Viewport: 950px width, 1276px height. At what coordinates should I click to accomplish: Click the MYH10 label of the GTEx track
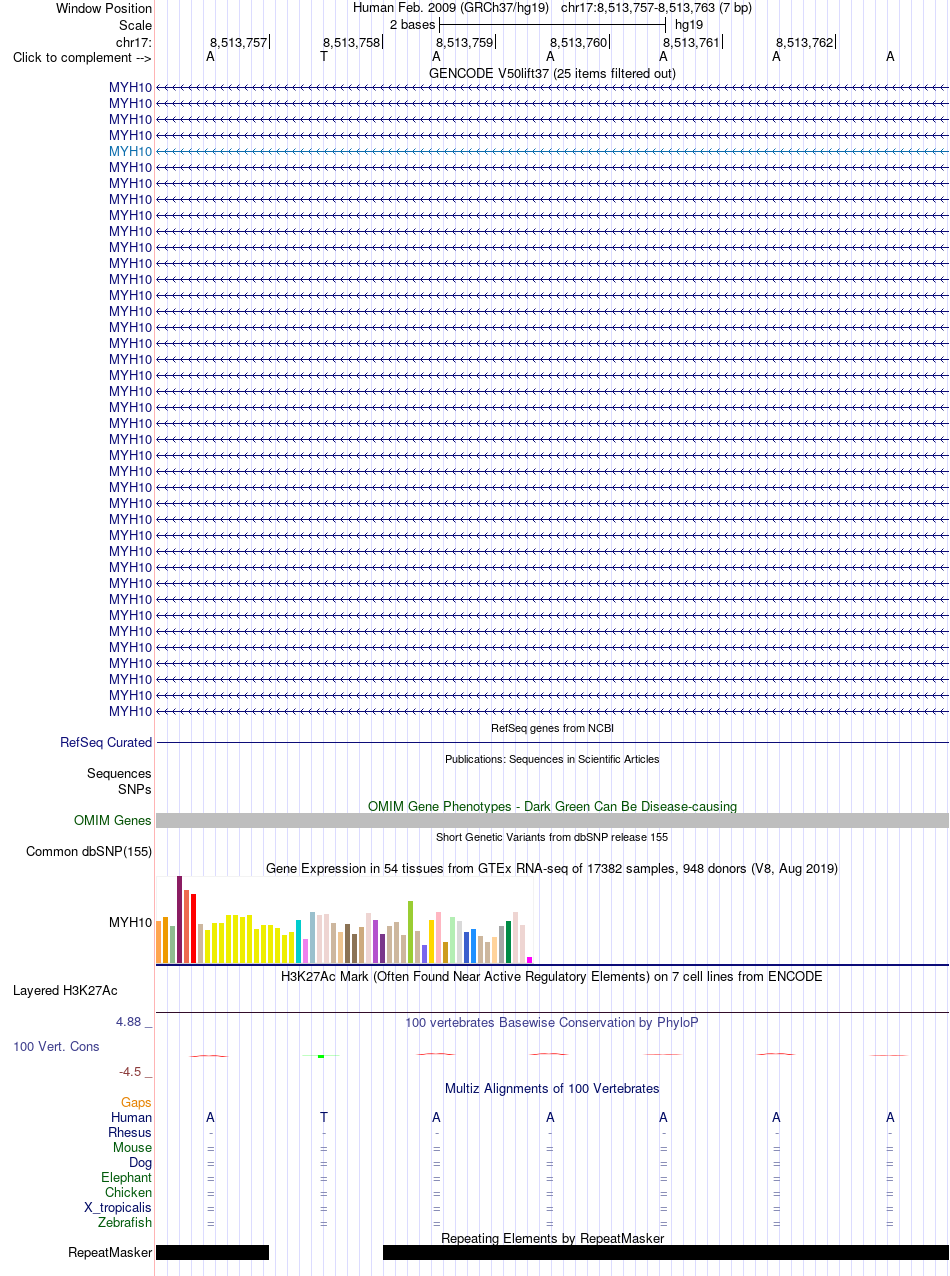[x=130, y=922]
